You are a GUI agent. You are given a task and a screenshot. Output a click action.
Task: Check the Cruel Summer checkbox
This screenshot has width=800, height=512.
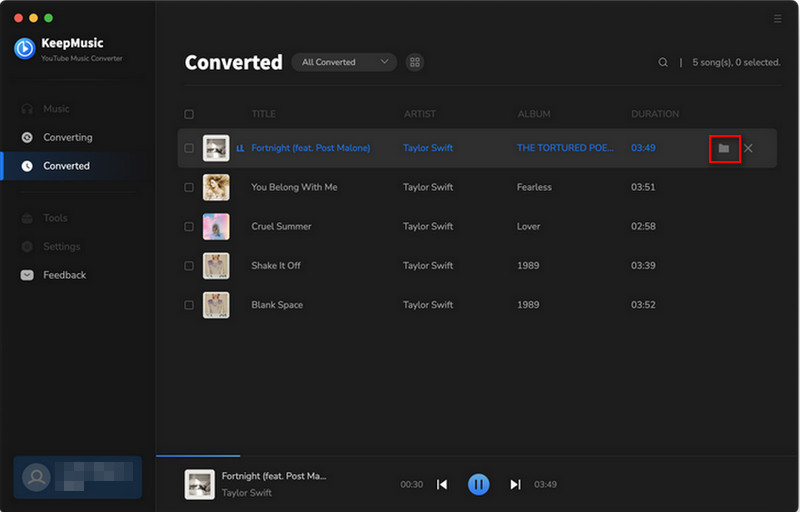pyautogui.click(x=189, y=226)
